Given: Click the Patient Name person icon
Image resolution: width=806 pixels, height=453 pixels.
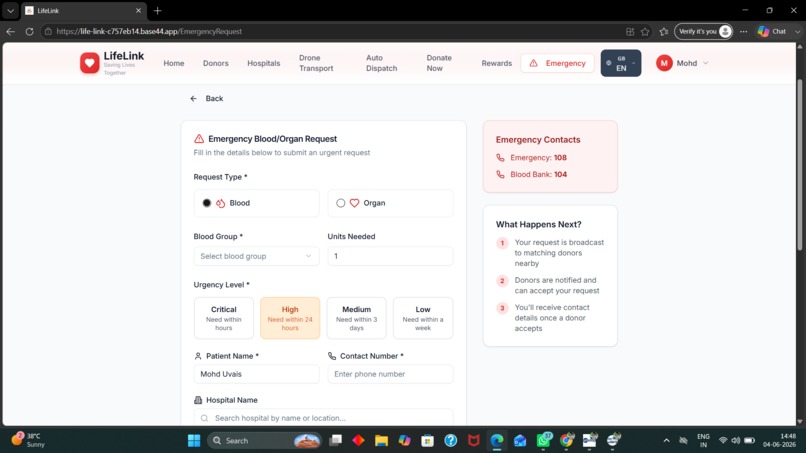Looking at the screenshot, I should pyautogui.click(x=198, y=356).
